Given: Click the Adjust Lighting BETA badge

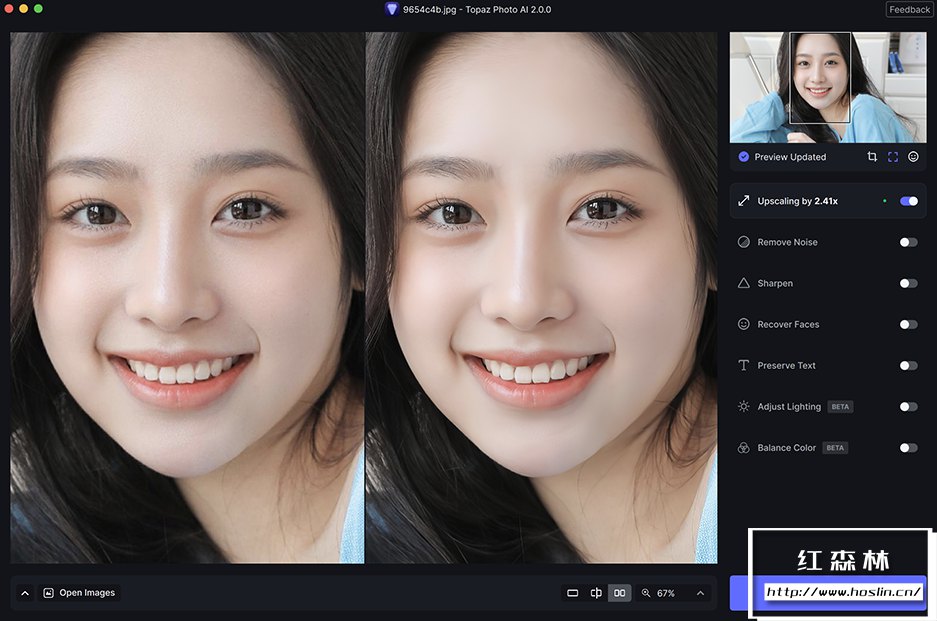Looking at the screenshot, I should point(840,406).
